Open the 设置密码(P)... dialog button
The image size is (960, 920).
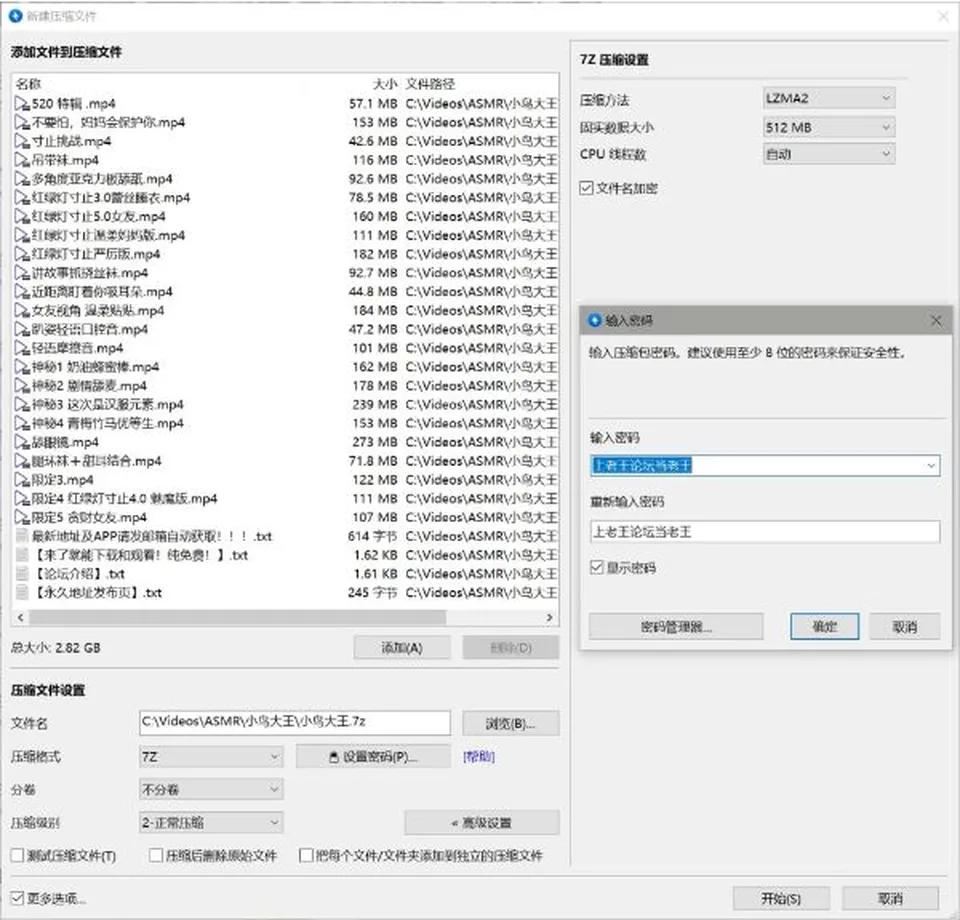pos(373,757)
